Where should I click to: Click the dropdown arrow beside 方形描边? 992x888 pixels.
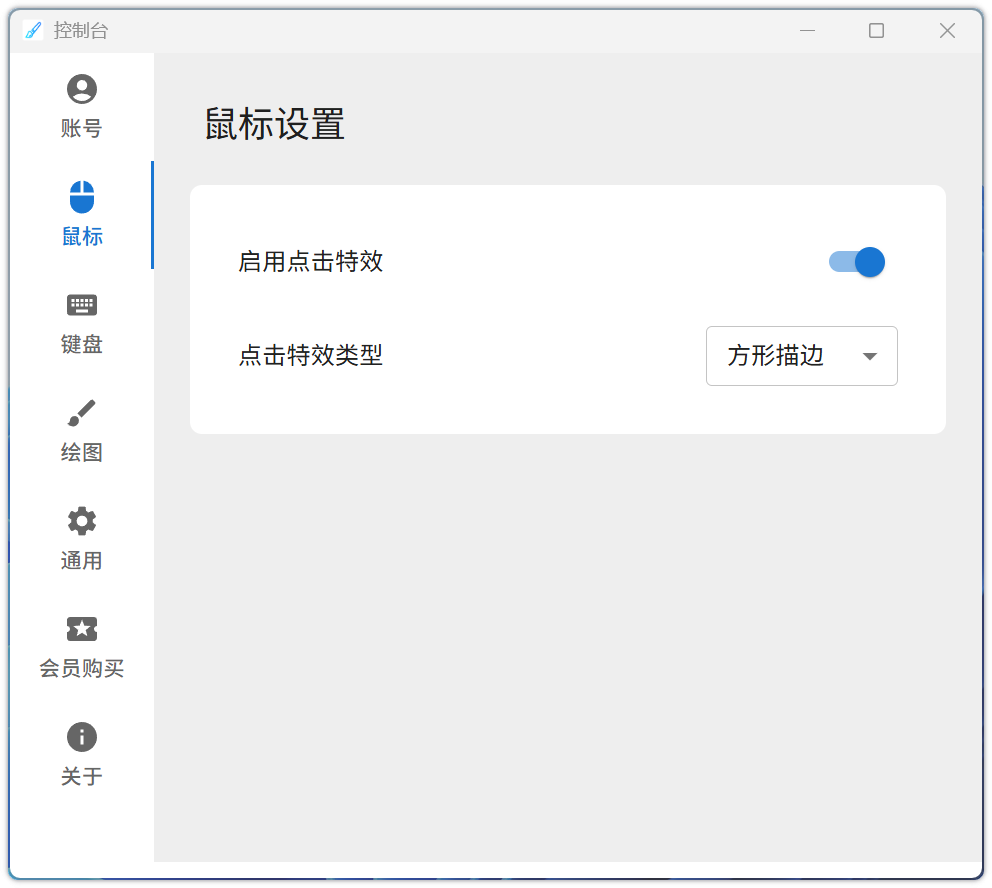(870, 356)
